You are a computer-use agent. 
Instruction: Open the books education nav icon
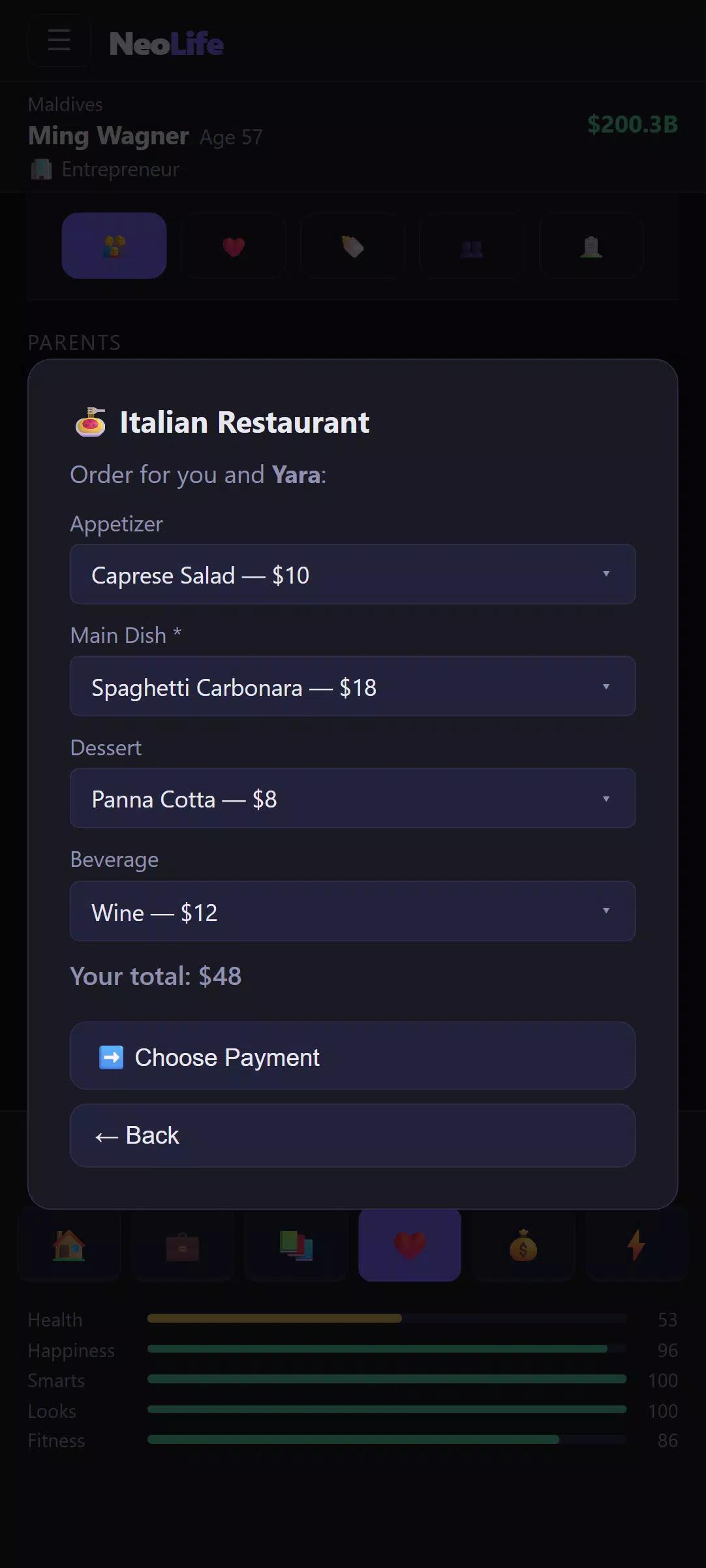point(296,1246)
